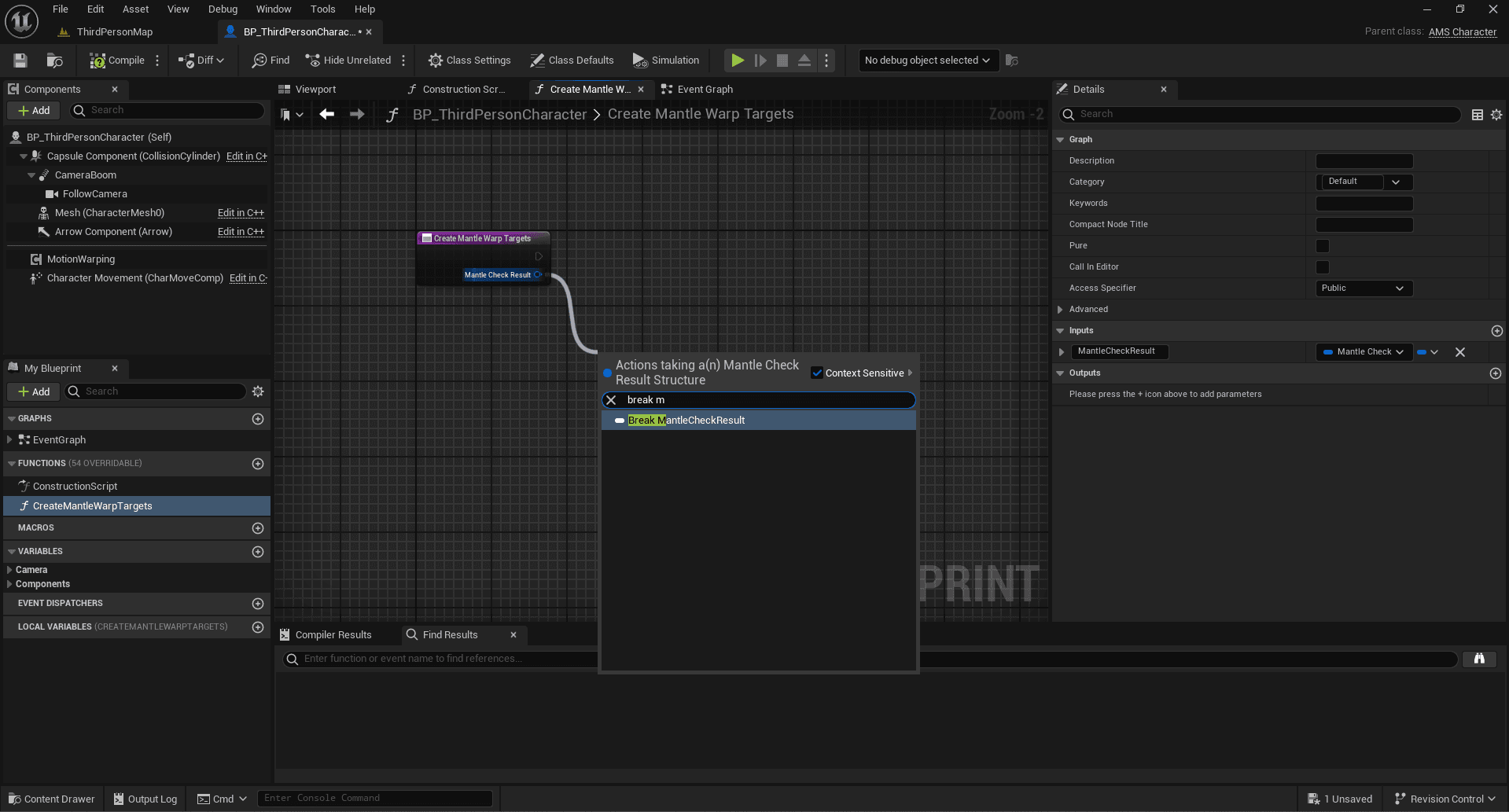Expand the Advanced section
1509x812 pixels.
click(x=1088, y=310)
